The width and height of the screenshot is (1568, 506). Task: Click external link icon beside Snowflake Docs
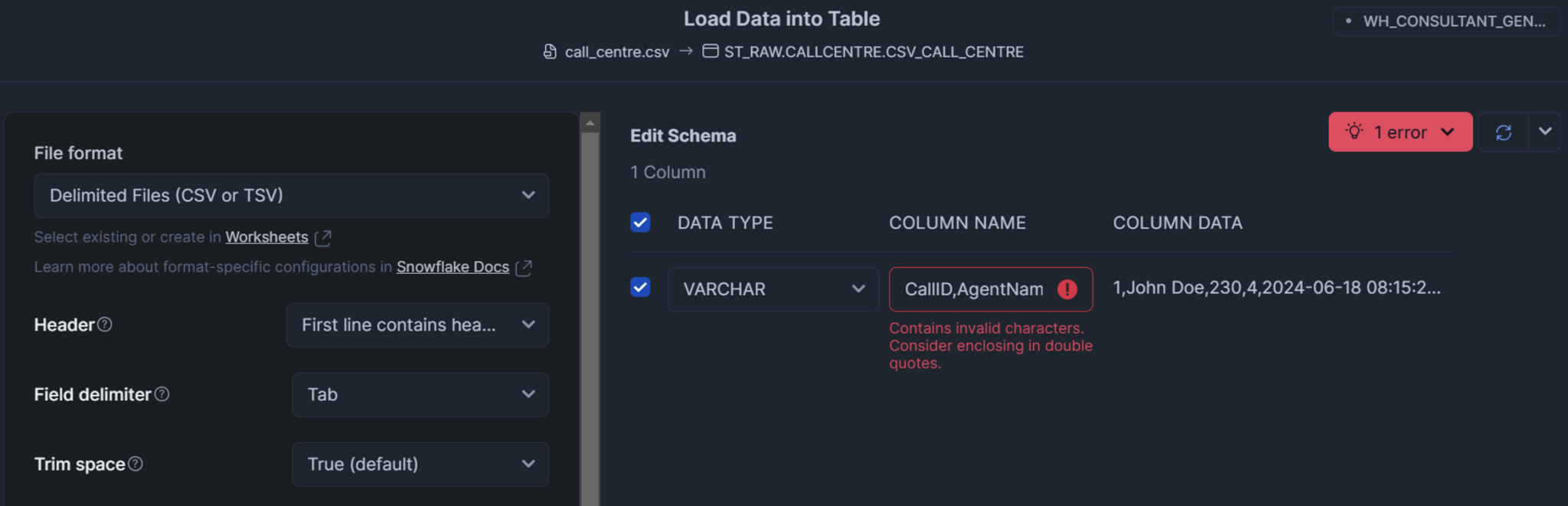pyautogui.click(x=524, y=268)
